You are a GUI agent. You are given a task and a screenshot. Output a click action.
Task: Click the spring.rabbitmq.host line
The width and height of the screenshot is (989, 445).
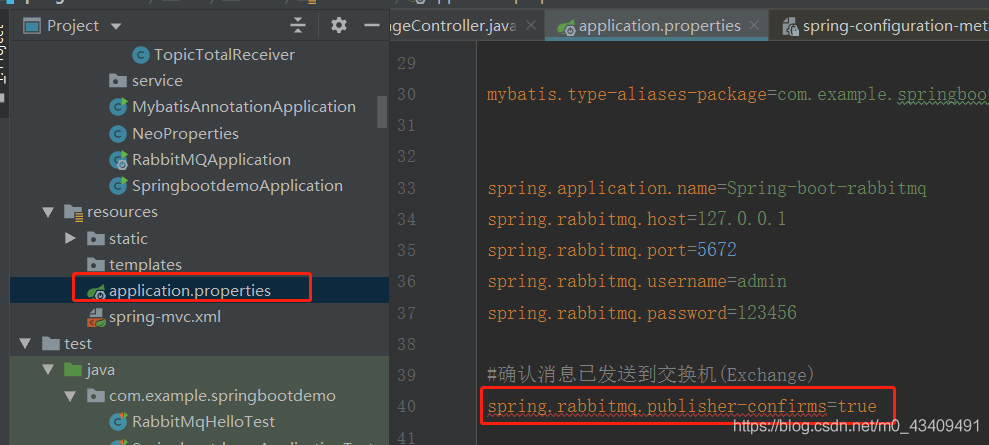tap(636, 219)
